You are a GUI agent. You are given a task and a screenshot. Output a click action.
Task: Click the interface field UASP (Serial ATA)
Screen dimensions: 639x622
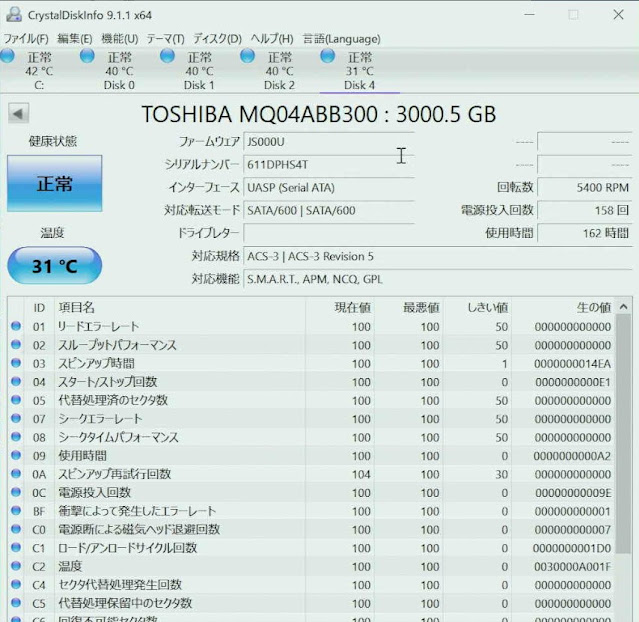[x=329, y=187]
